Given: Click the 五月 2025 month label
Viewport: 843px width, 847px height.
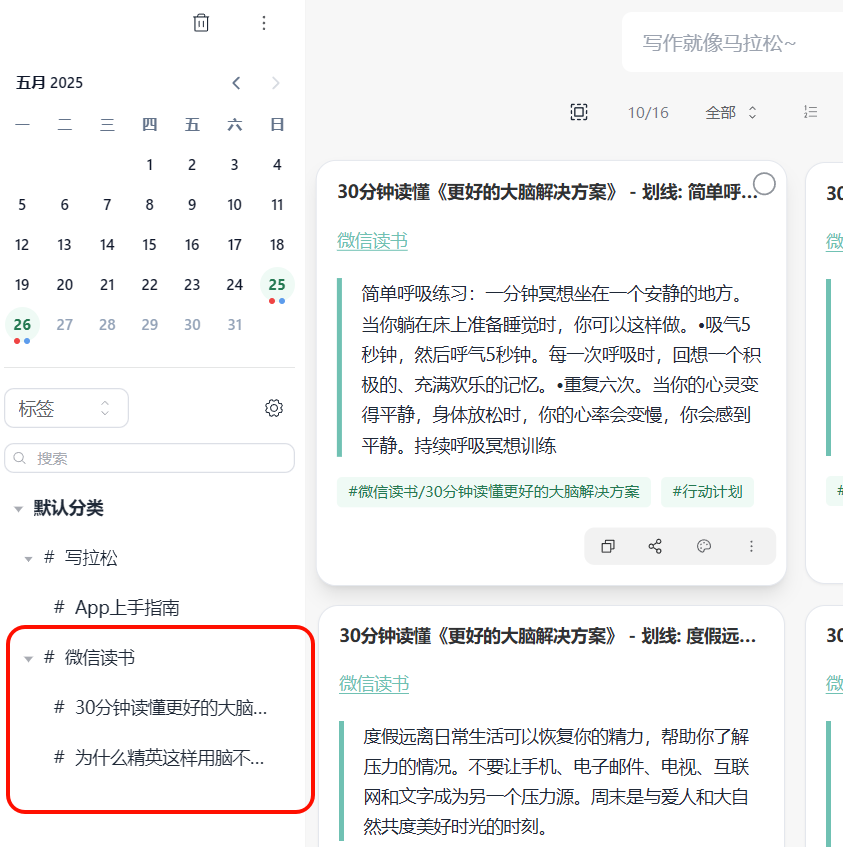Looking at the screenshot, I should [x=49, y=83].
